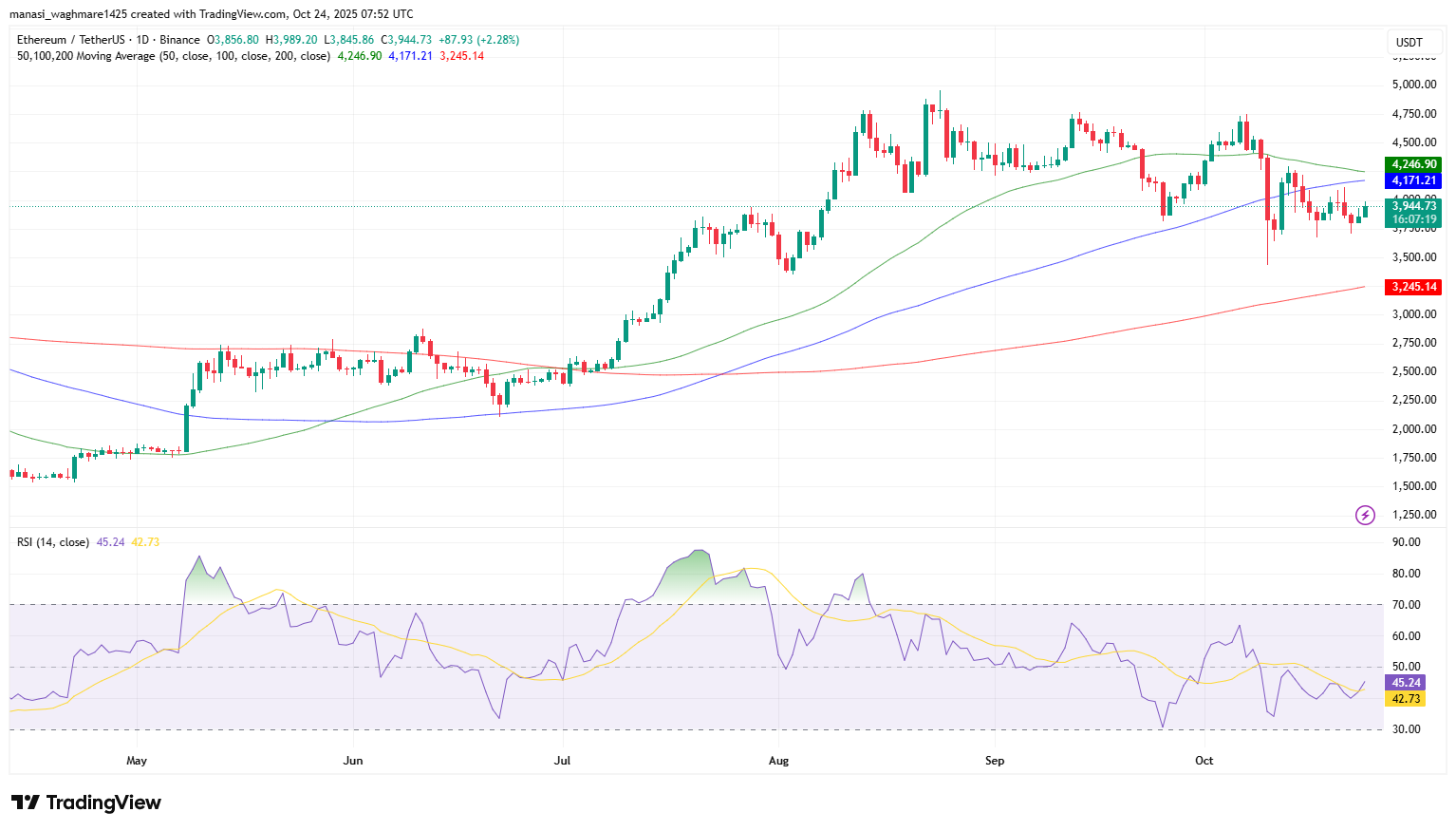This screenshot has width=1456, height=831.
Task: Open the USDT currency selector
Action: pyautogui.click(x=1409, y=42)
